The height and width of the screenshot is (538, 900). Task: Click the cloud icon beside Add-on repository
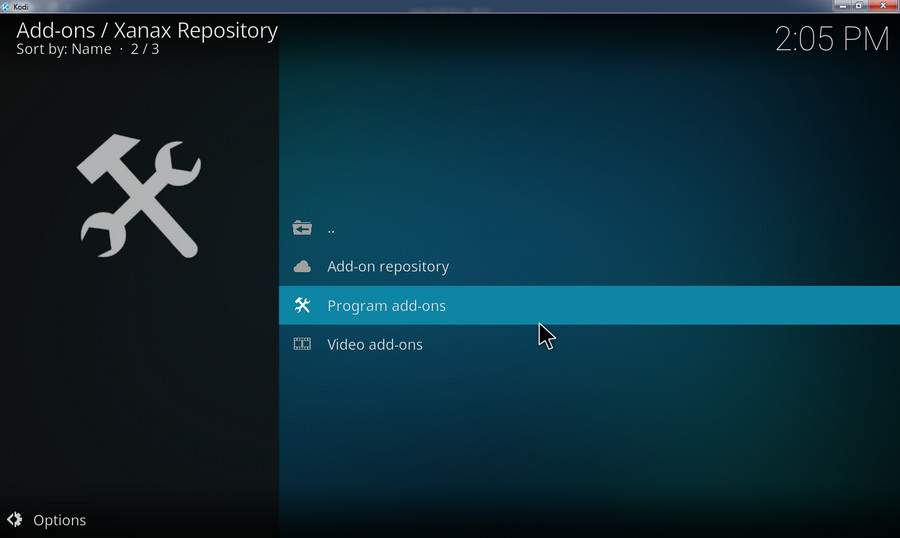[x=302, y=266]
